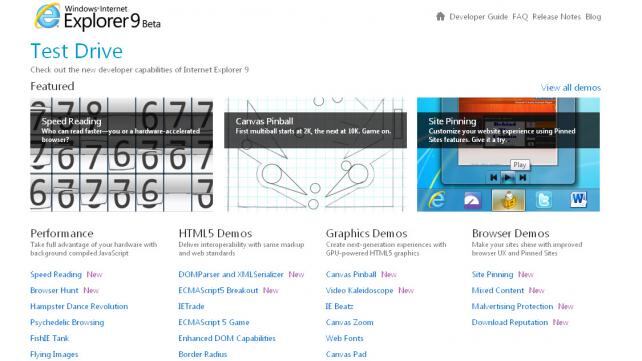Open ECMAScript5 Breakout demo link
This screenshot has height=361, width=642.
click(x=218, y=291)
